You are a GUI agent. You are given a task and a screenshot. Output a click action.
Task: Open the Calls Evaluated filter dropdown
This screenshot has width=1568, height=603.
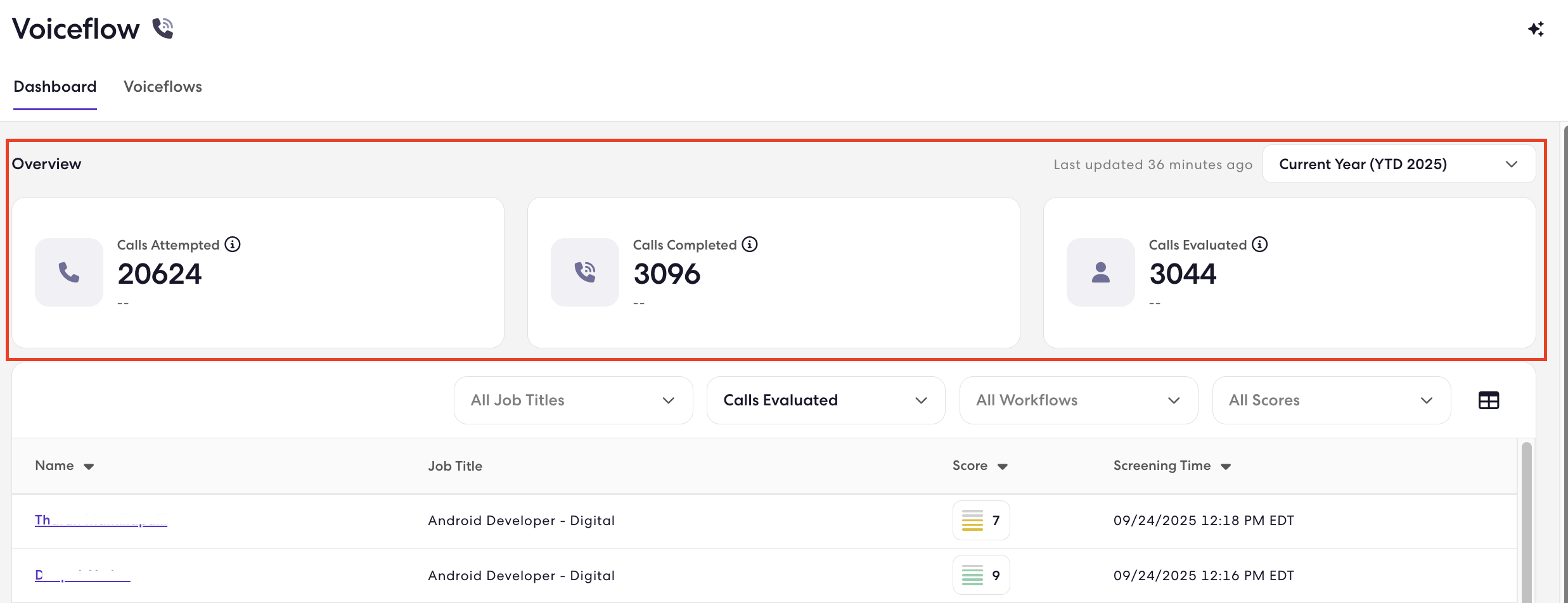click(826, 400)
